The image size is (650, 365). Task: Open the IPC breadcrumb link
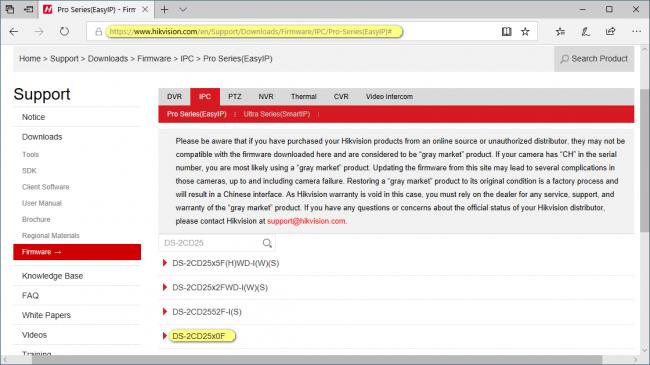[187, 59]
